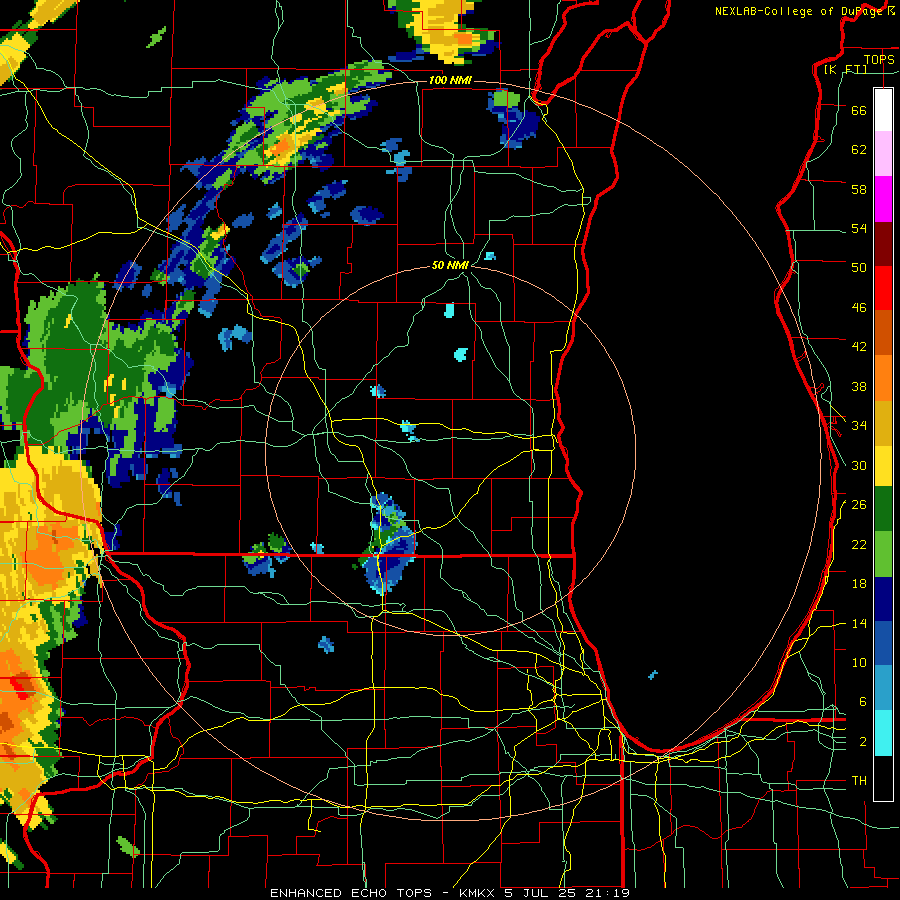Select the light green legend band

tap(883, 554)
